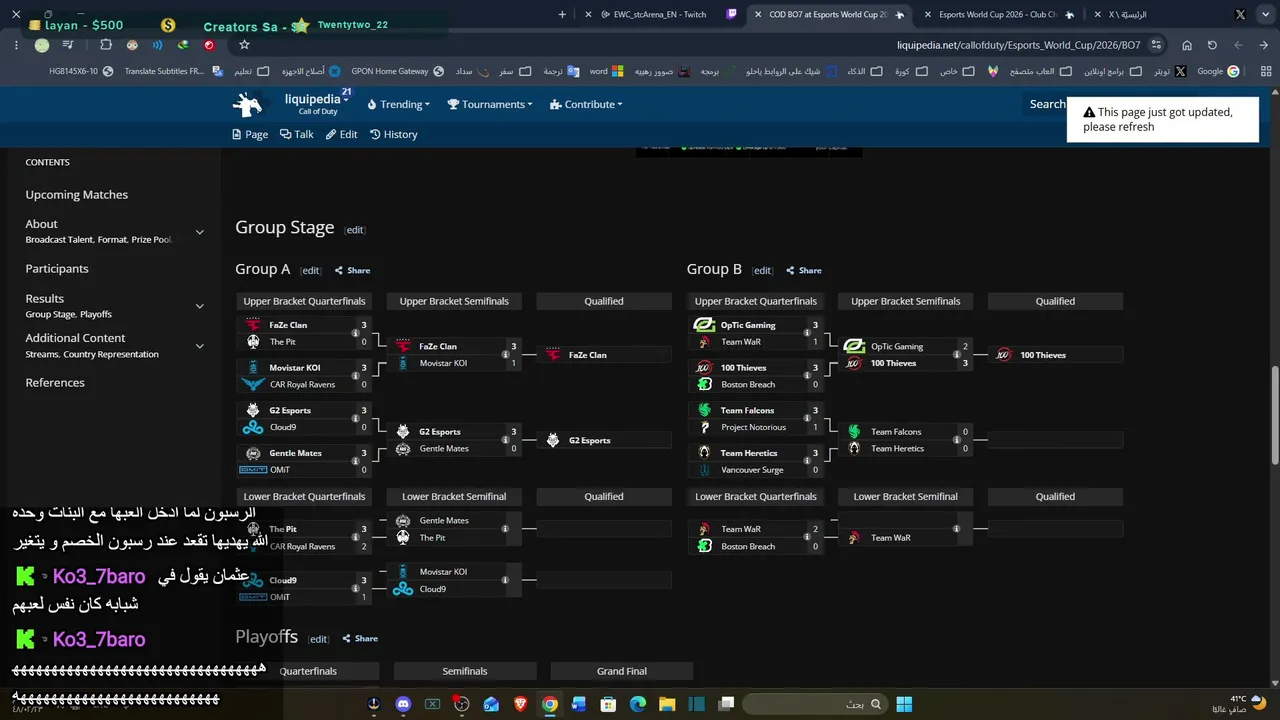Show match info for G2 Esports vs Cloud9 quarterfinal
This screenshot has height=720, width=1280.
(x=355, y=419)
